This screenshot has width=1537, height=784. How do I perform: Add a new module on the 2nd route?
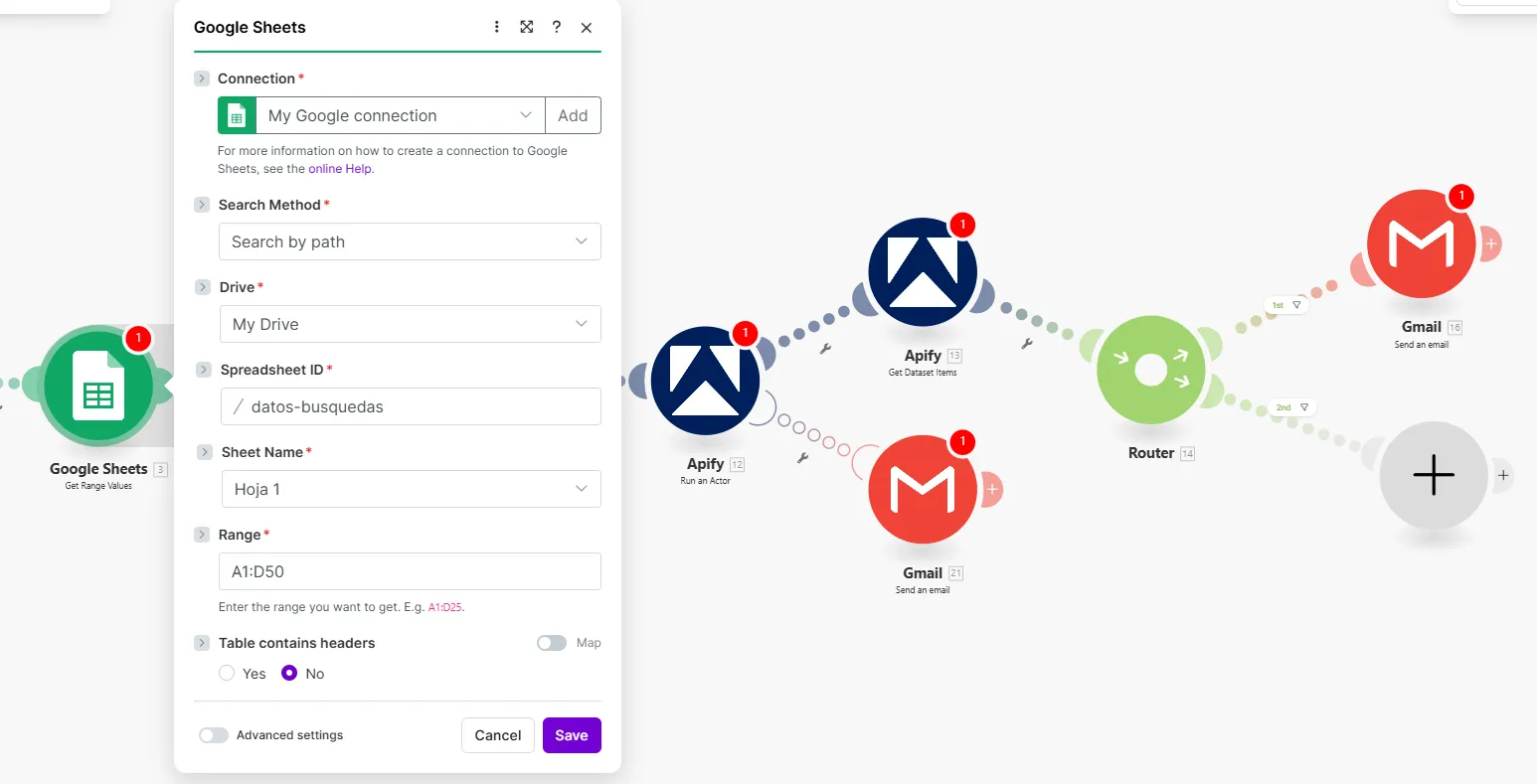tap(1432, 475)
